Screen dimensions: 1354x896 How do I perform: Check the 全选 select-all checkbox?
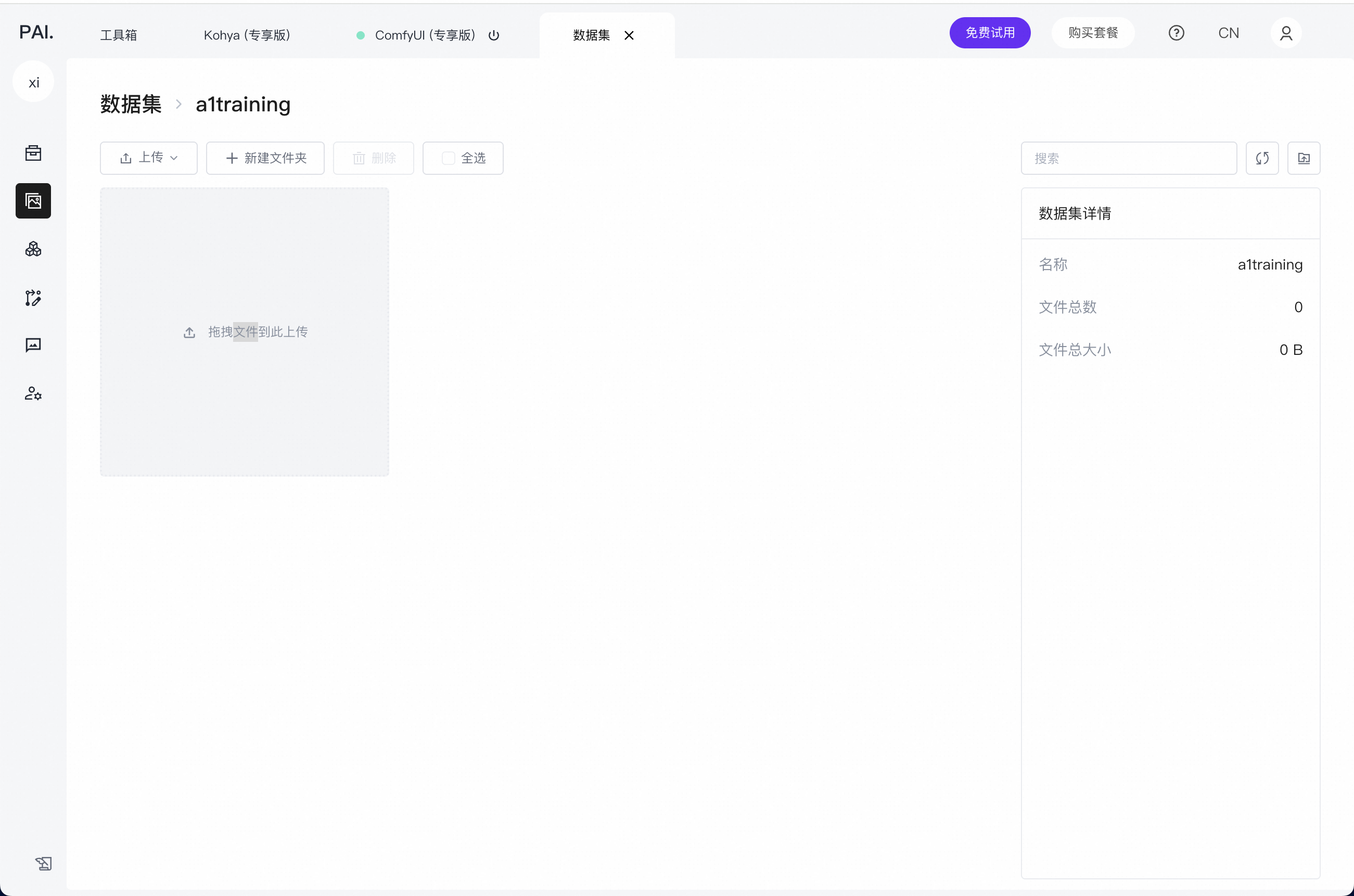449,158
